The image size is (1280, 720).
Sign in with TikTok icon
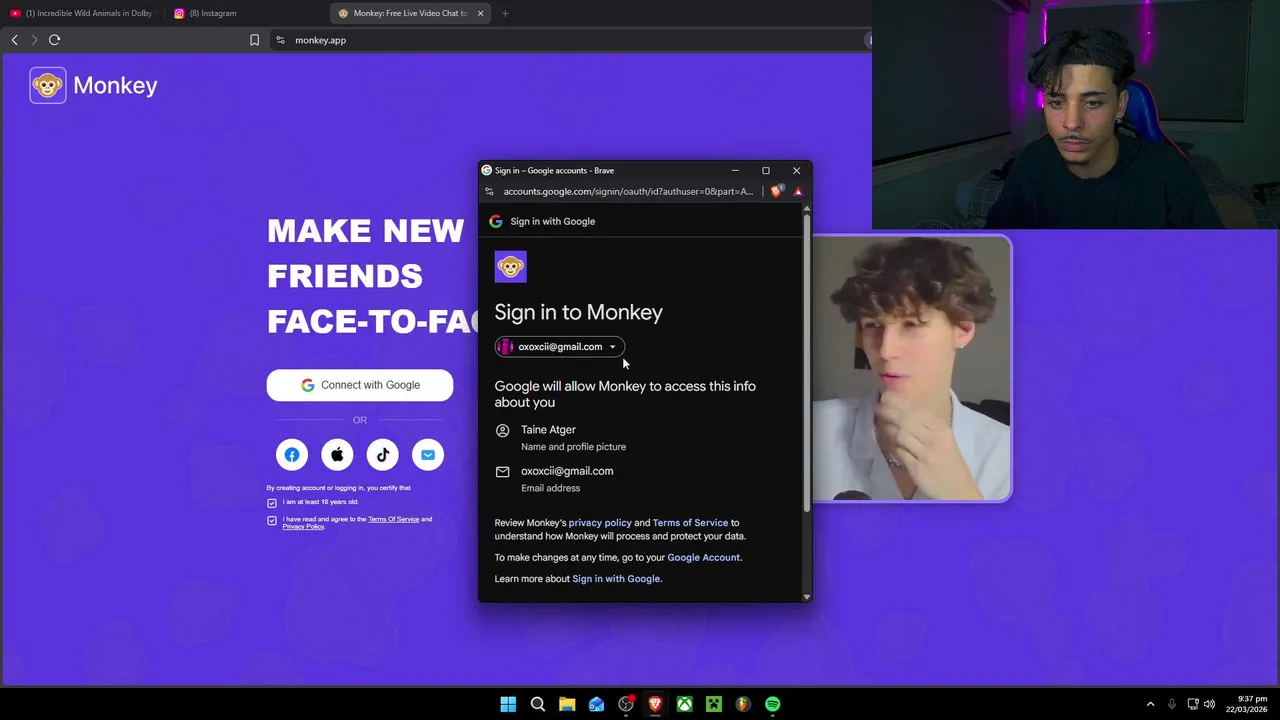(382, 455)
